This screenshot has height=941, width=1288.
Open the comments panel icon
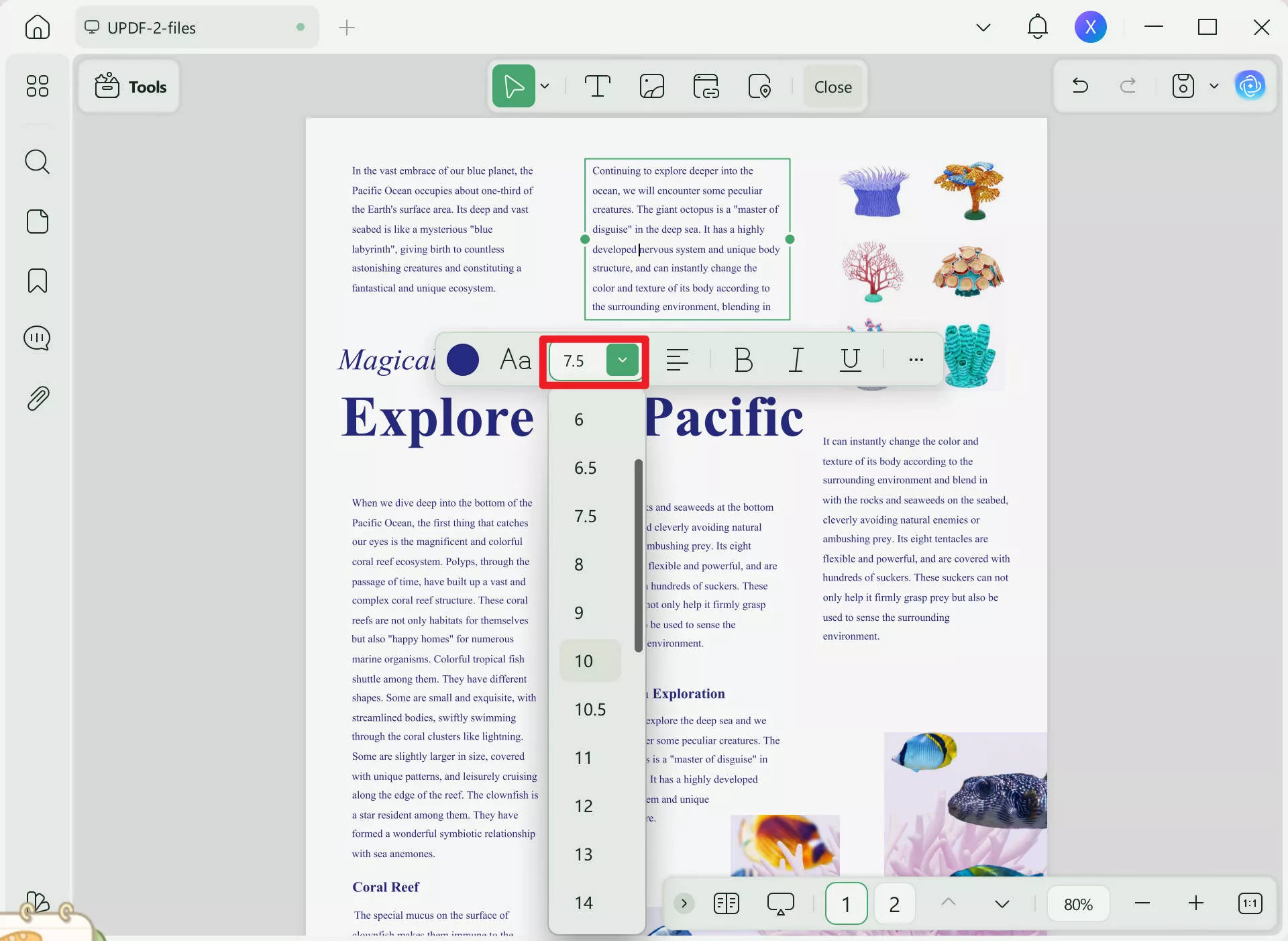tap(37, 338)
